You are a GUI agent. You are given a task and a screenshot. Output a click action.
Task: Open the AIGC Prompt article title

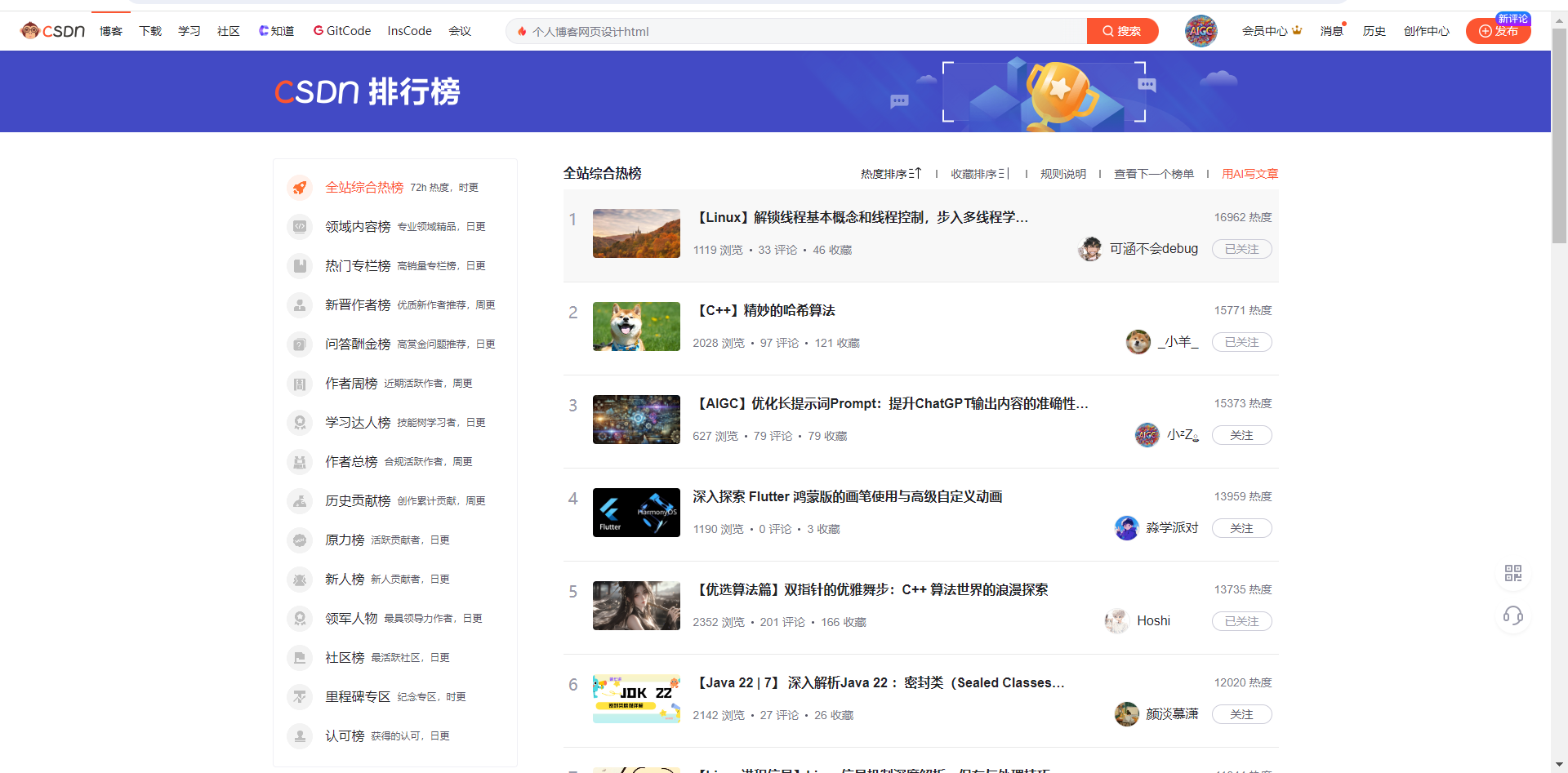[891, 403]
